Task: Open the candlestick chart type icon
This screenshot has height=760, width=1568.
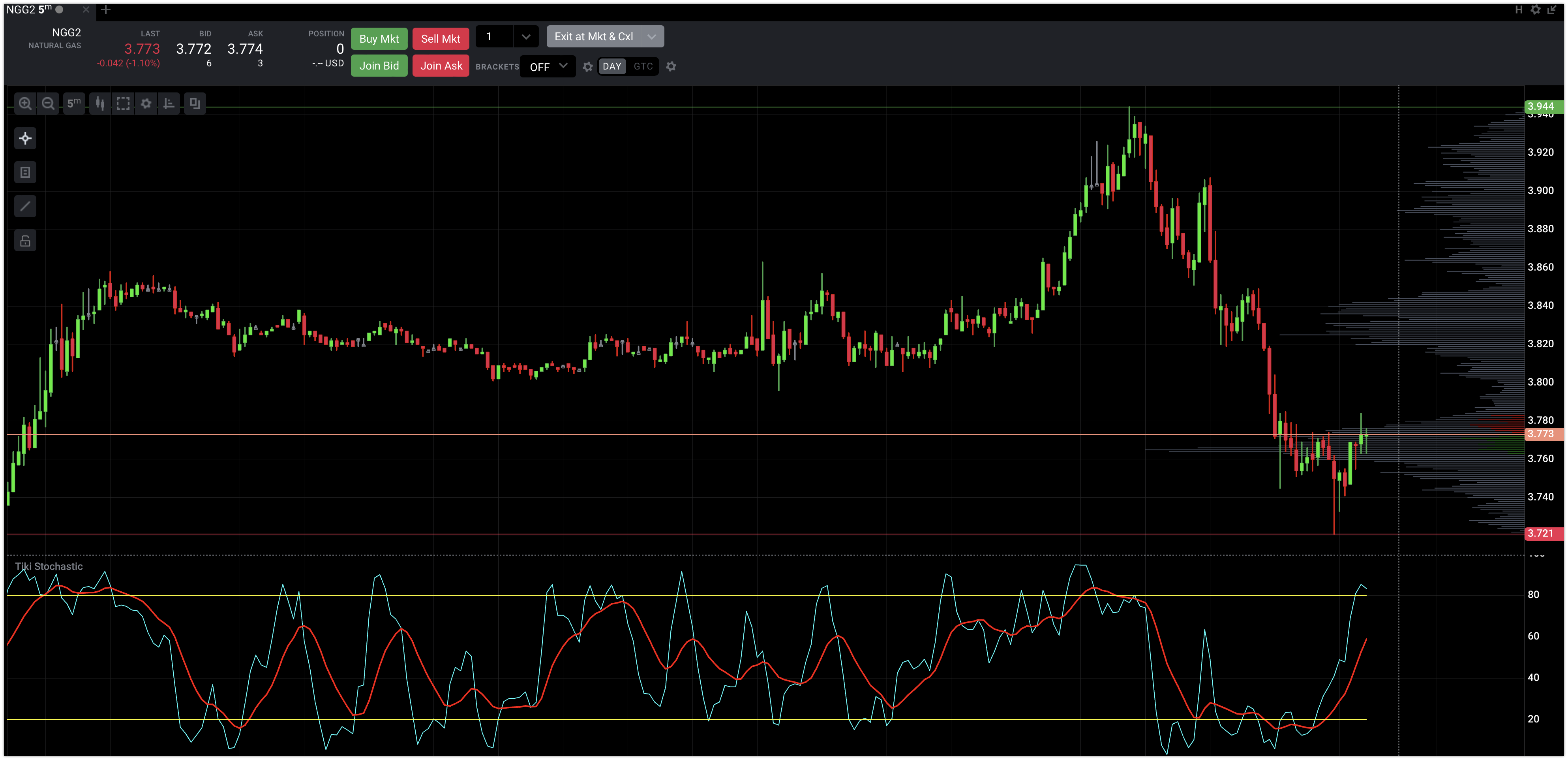Action: click(100, 103)
